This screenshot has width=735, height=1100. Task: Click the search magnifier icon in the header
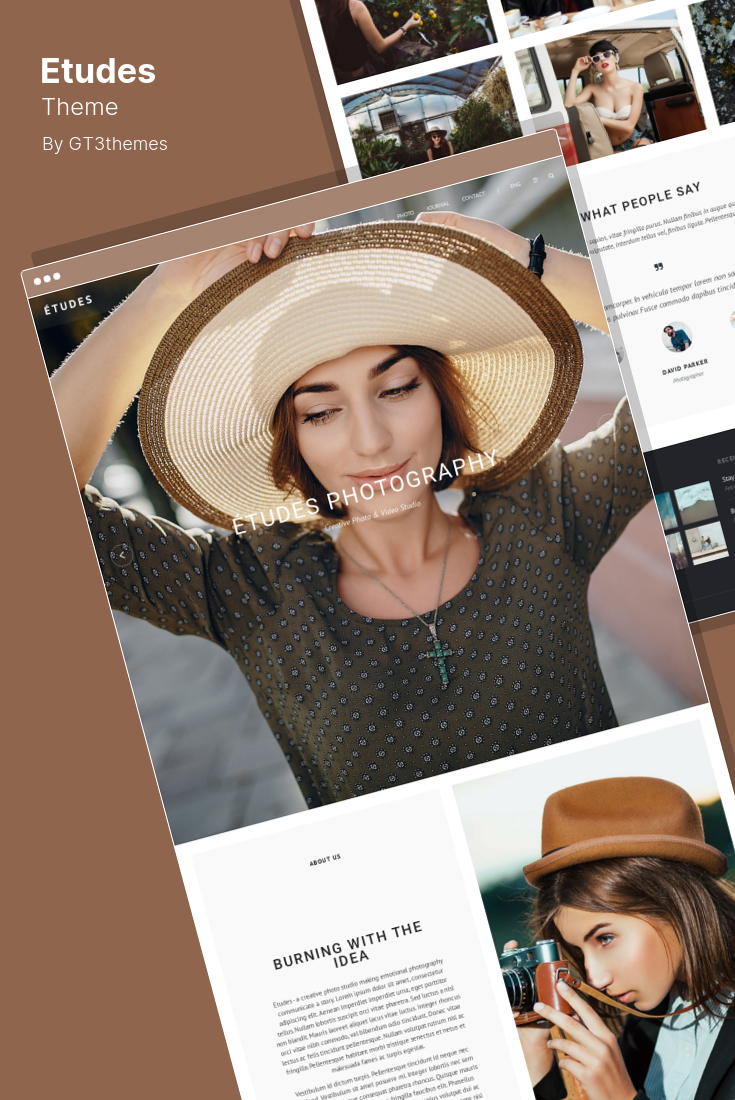551,175
